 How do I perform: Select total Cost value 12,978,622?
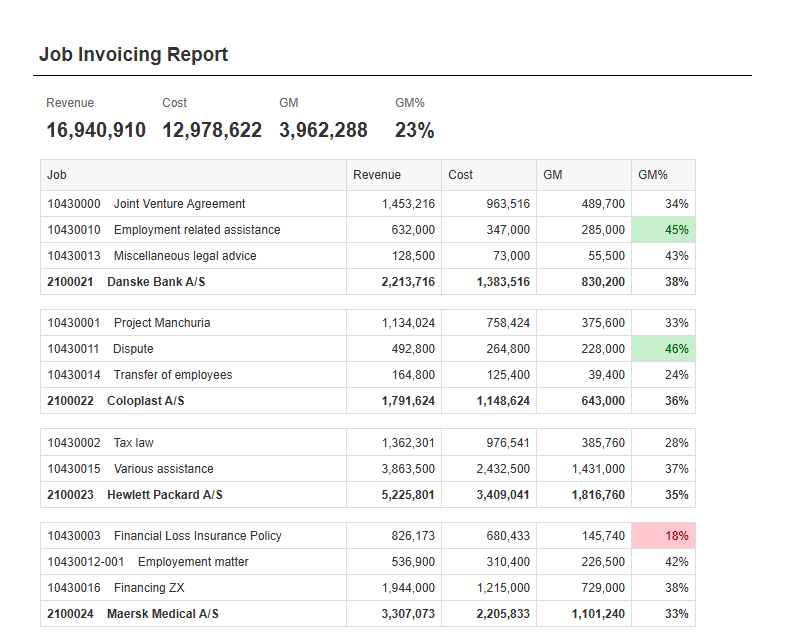(212, 130)
